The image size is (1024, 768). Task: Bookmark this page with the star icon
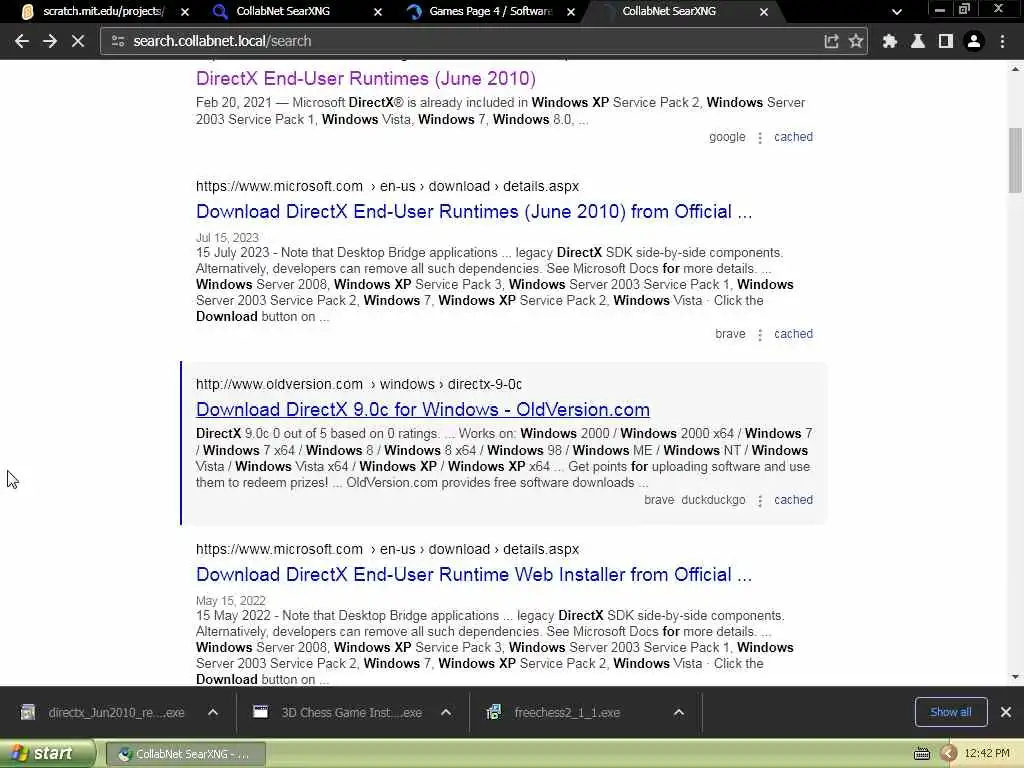pyautogui.click(x=856, y=41)
